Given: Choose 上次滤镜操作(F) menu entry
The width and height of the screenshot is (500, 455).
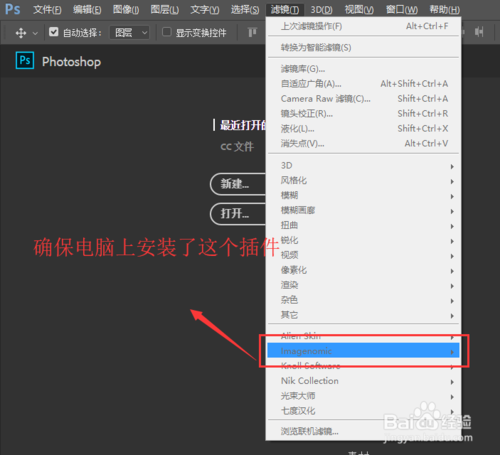Looking at the screenshot, I should pos(364,26).
